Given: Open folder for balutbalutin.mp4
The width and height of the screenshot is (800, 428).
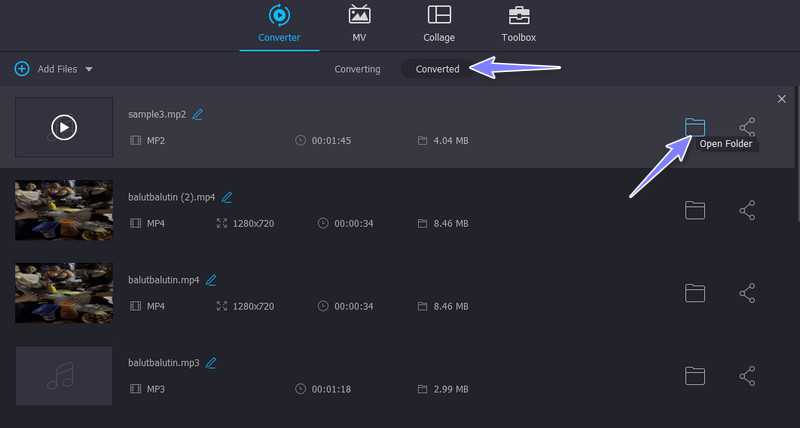Looking at the screenshot, I should (x=695, y=293).
